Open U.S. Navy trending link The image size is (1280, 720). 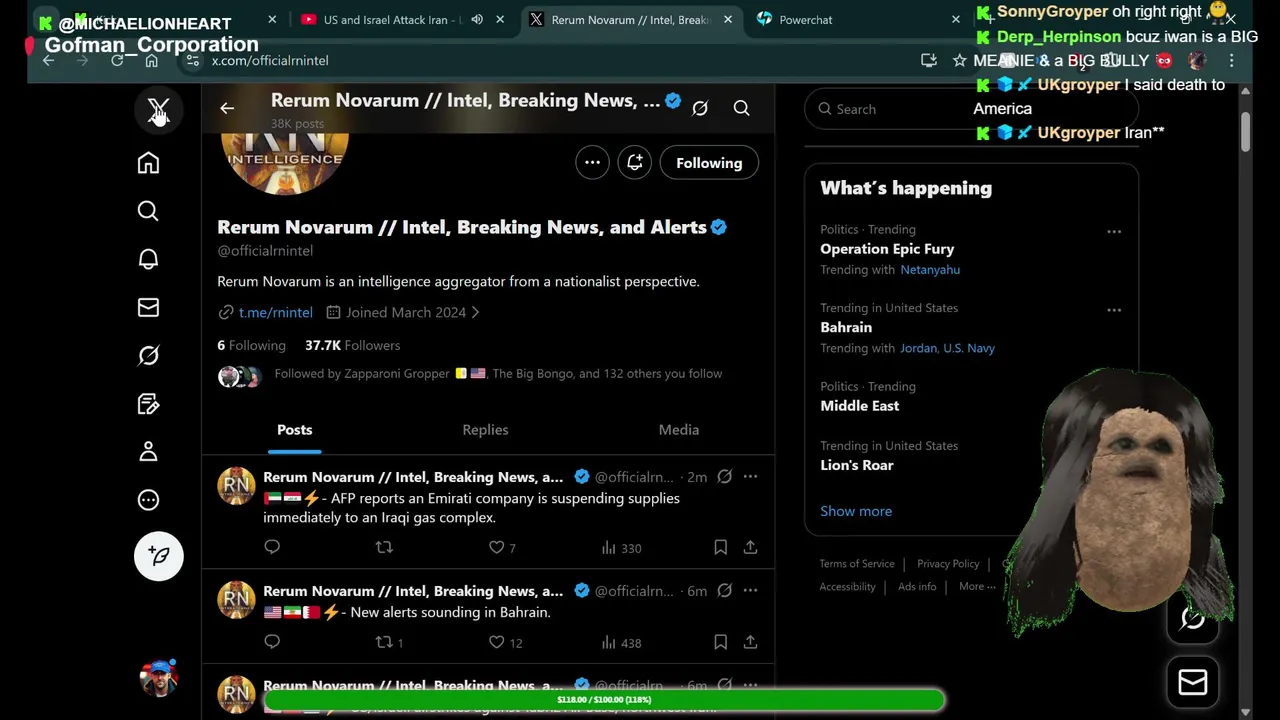tap(969, 348)
